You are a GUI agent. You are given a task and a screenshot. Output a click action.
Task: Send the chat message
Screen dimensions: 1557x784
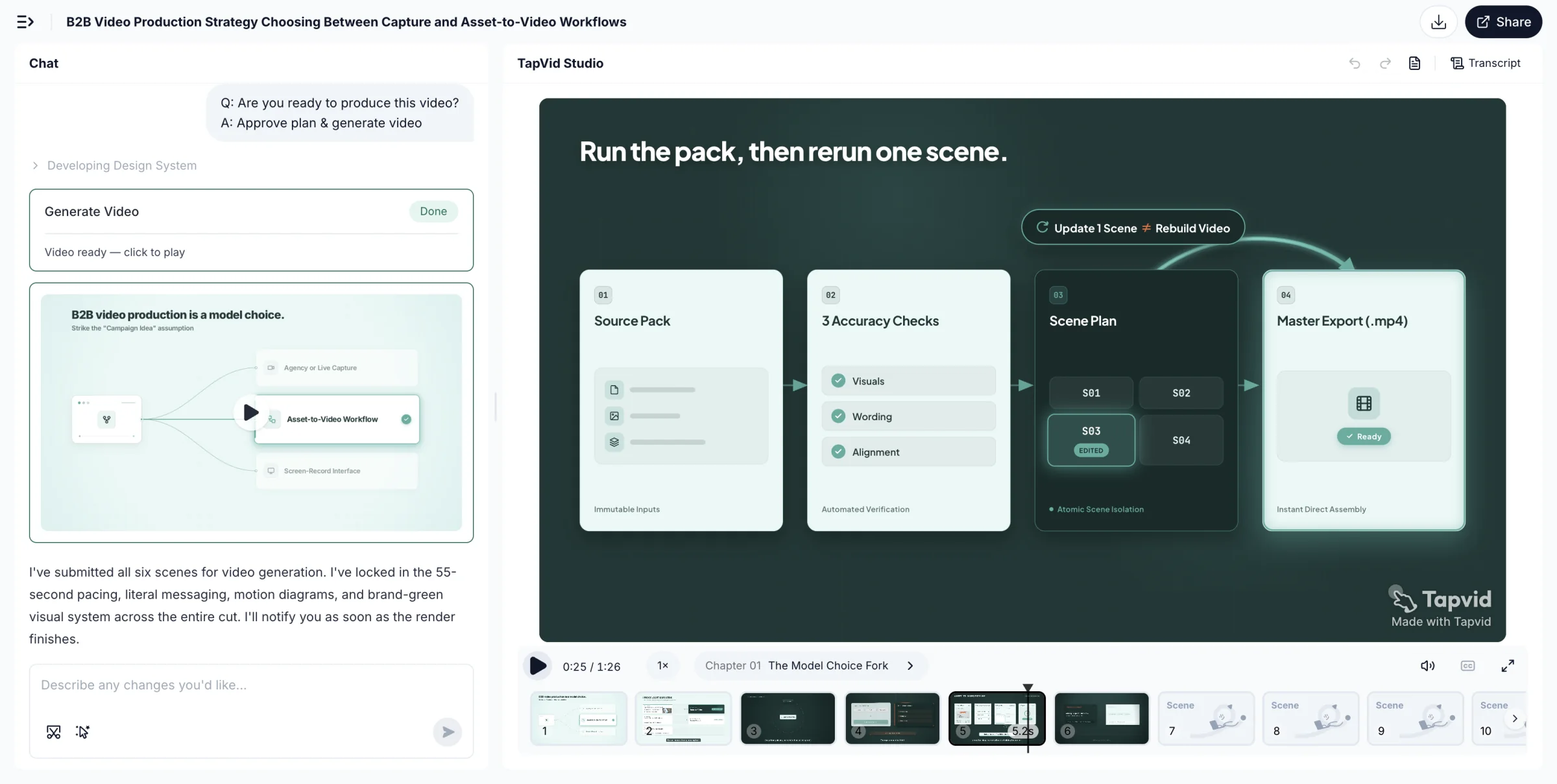[448, 732]
